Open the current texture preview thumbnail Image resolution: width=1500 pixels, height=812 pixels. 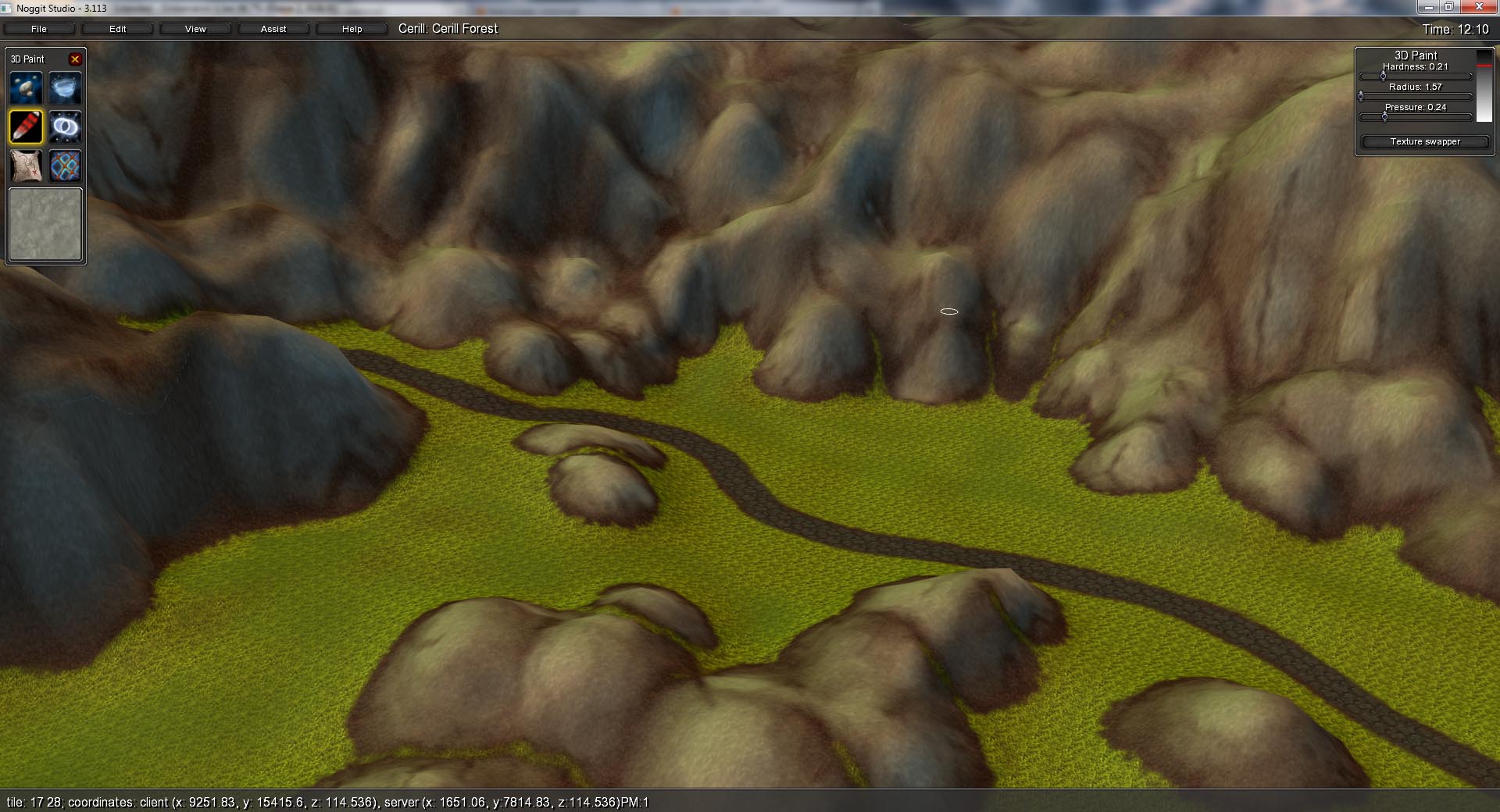[45, 224]
